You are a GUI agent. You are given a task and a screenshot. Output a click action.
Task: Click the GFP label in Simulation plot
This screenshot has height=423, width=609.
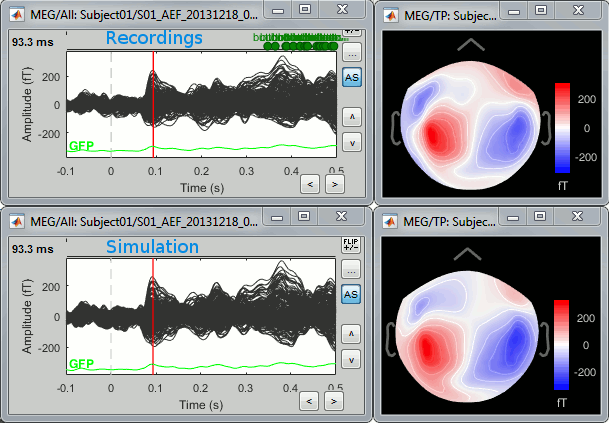coord(81,363)
